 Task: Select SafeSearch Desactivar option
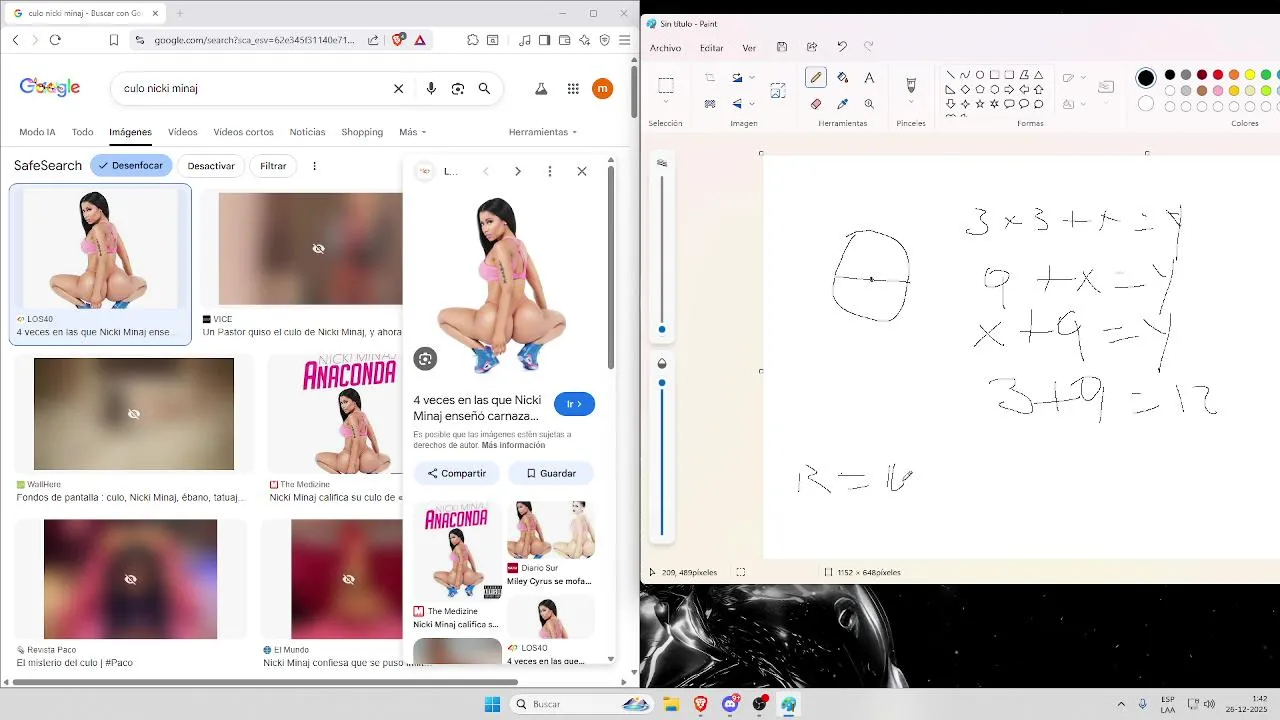pos(211,166)
